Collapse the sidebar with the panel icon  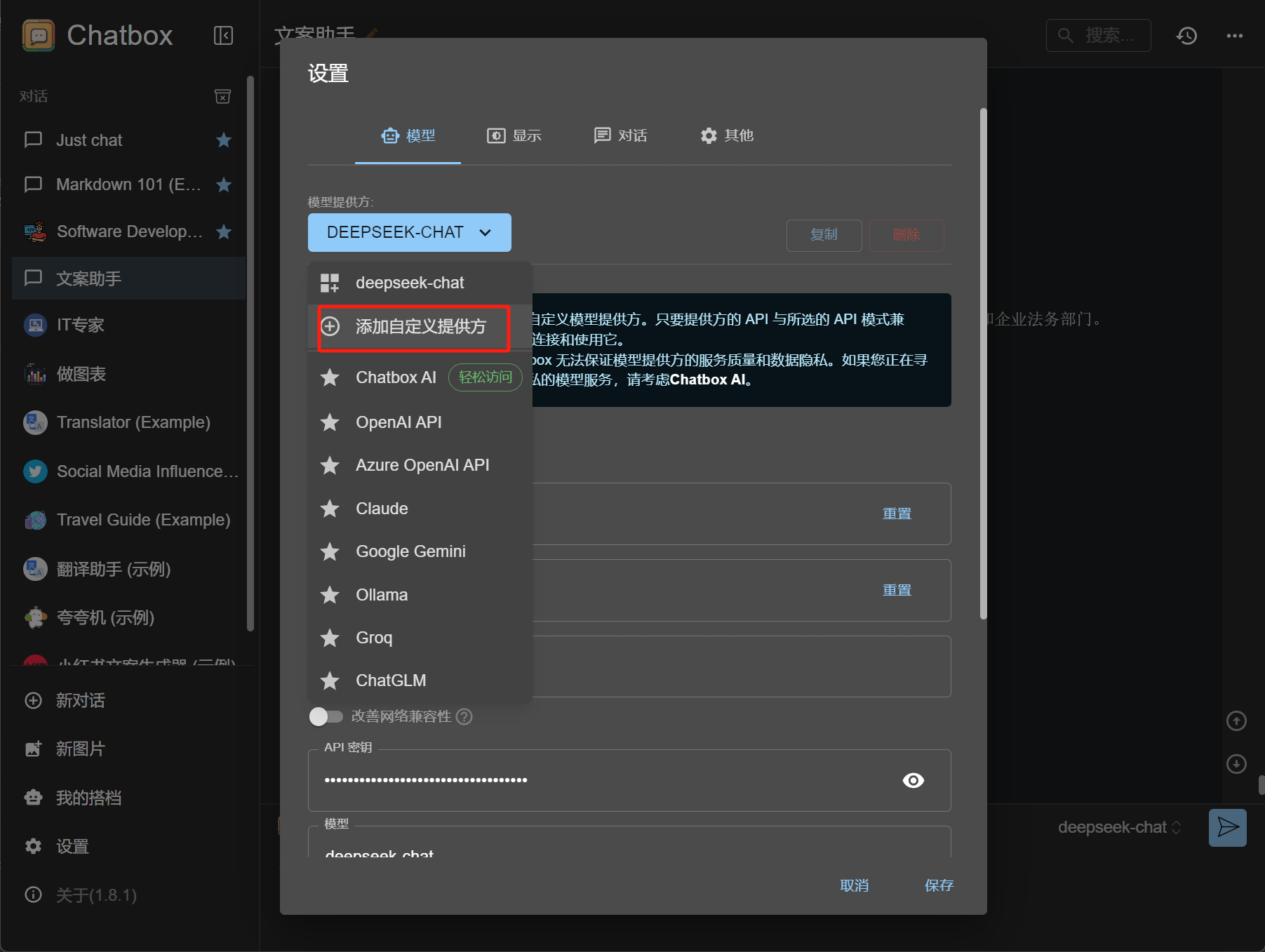click(223, 35)
